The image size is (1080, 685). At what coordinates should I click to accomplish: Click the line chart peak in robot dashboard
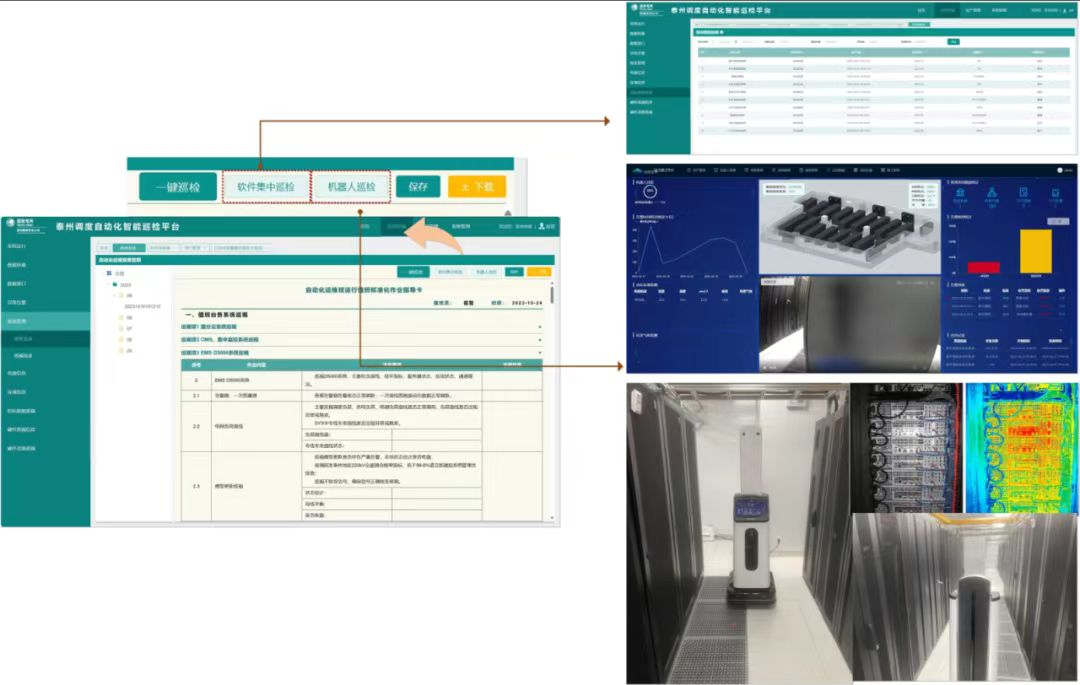[x=650, y=228]
